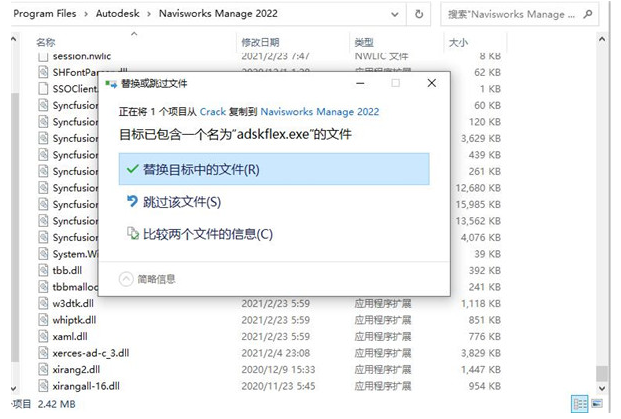Click the file icon of tbb.dll
Image resolution: width=621 pixels, height=419 pixels.
pos(43,270)
